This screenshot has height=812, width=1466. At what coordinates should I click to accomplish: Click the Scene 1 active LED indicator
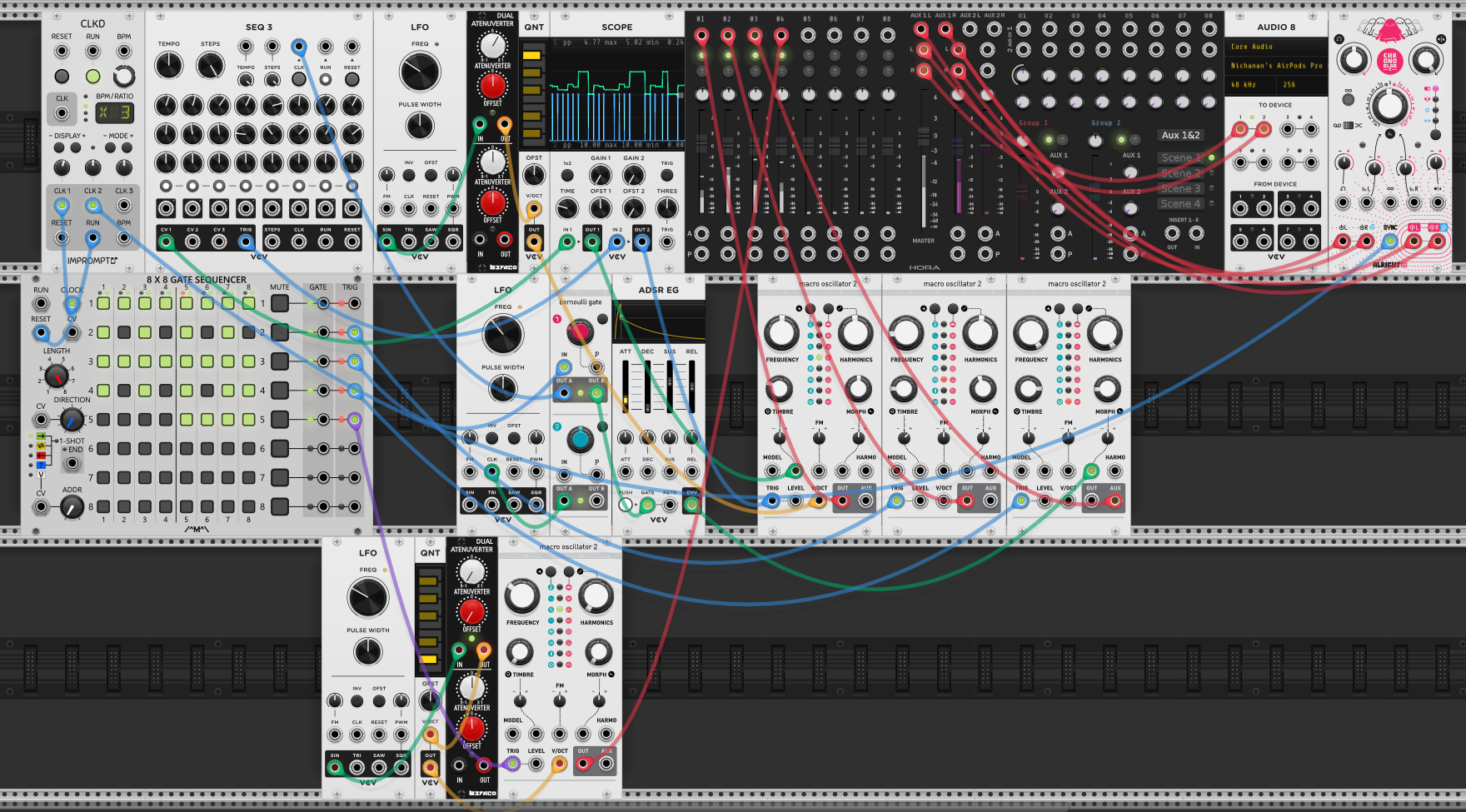1212,157
